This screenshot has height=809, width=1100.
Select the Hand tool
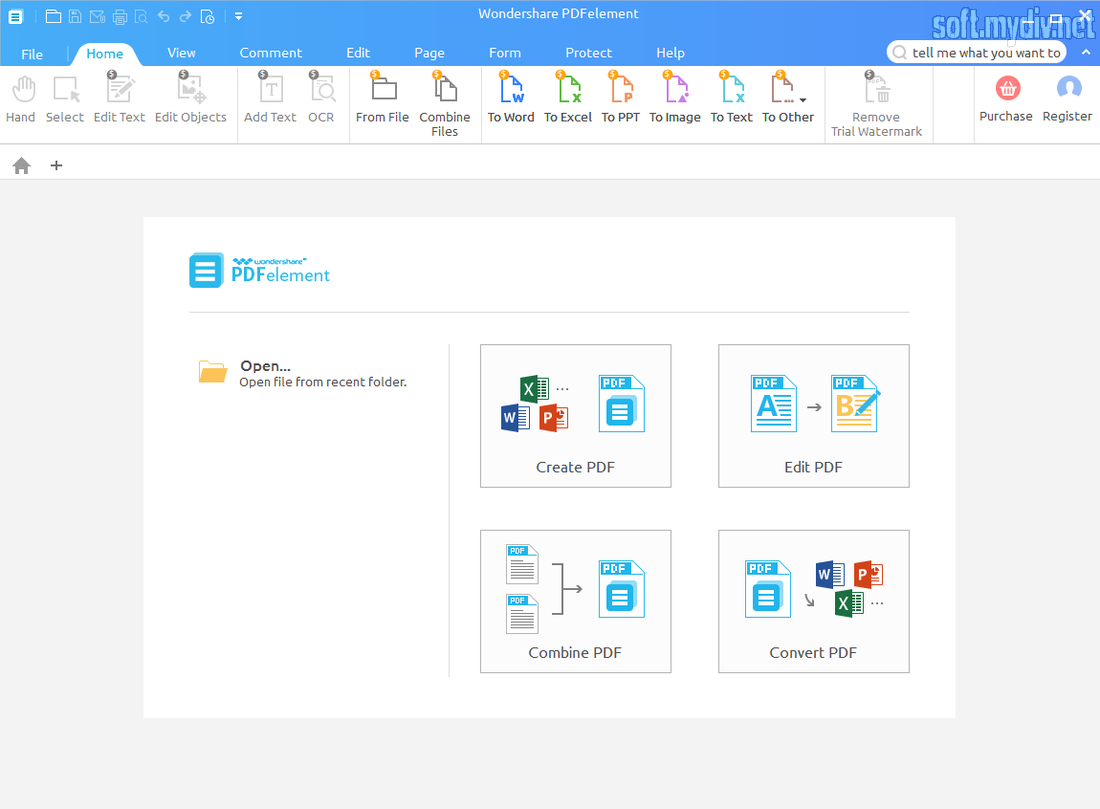coord(21,99)
